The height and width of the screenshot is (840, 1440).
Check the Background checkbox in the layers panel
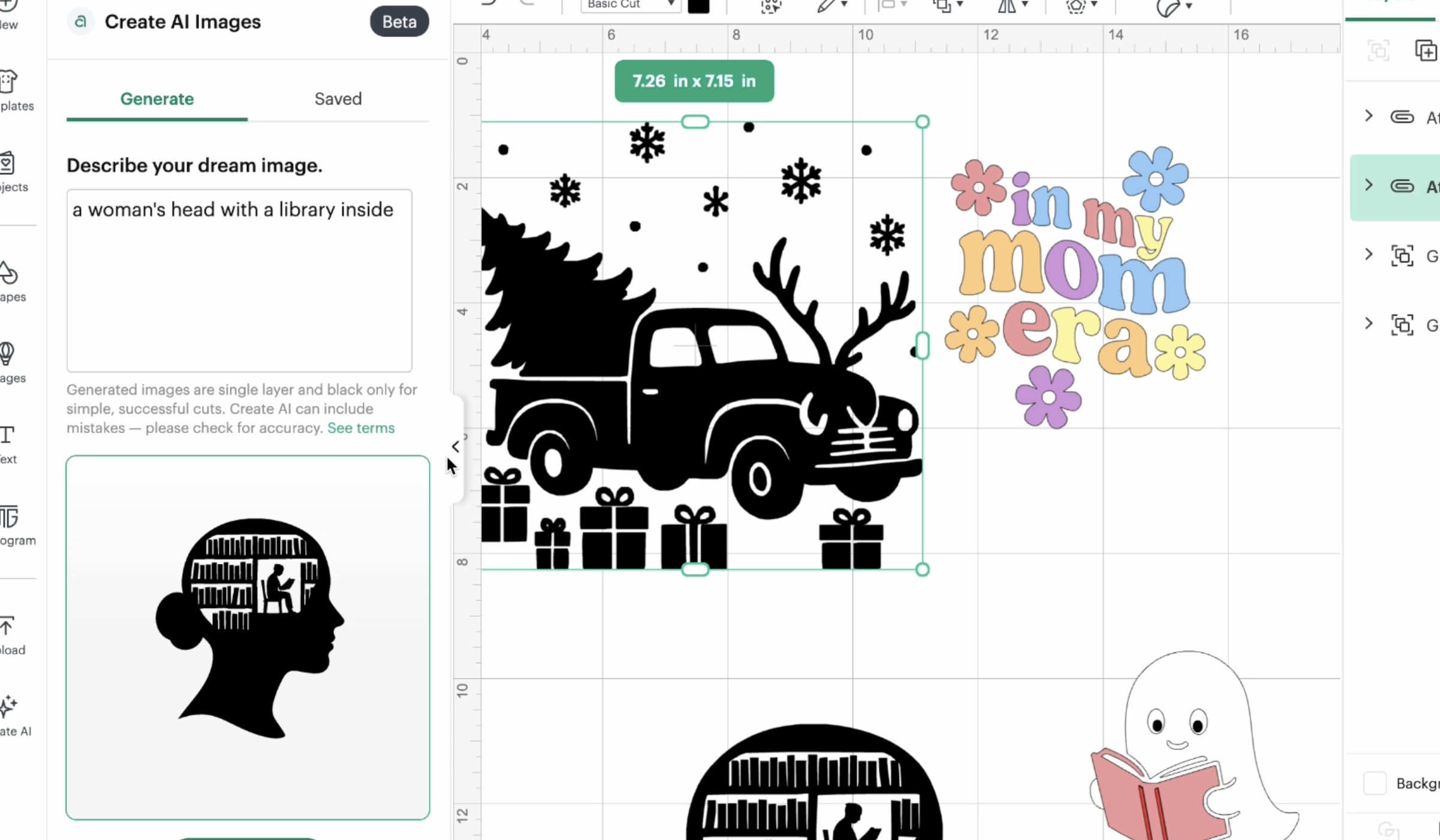(1375, 783)
